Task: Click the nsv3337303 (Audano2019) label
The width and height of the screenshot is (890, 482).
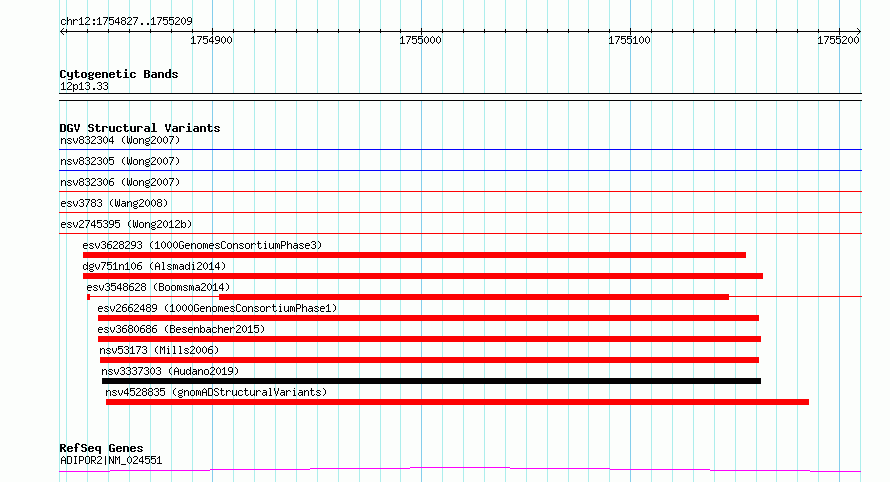Action: [170, 371]
